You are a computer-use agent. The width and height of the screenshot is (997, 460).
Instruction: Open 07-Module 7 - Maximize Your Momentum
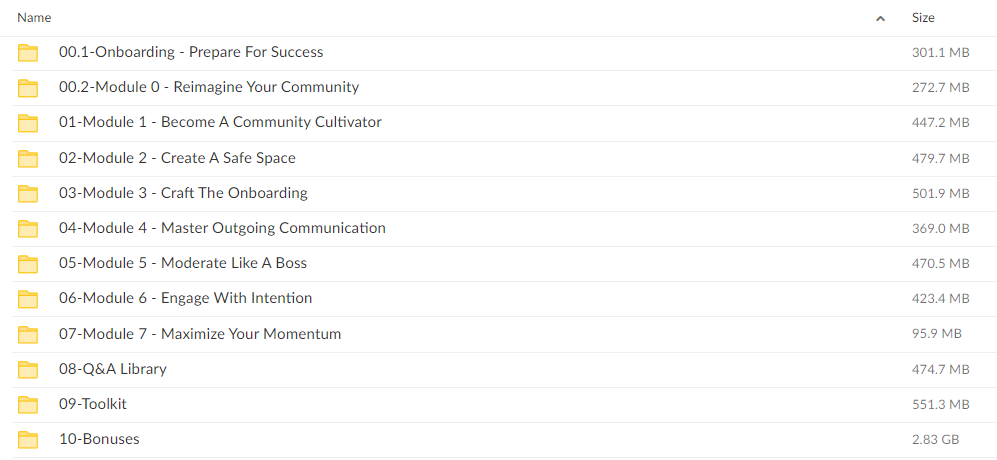200,333
